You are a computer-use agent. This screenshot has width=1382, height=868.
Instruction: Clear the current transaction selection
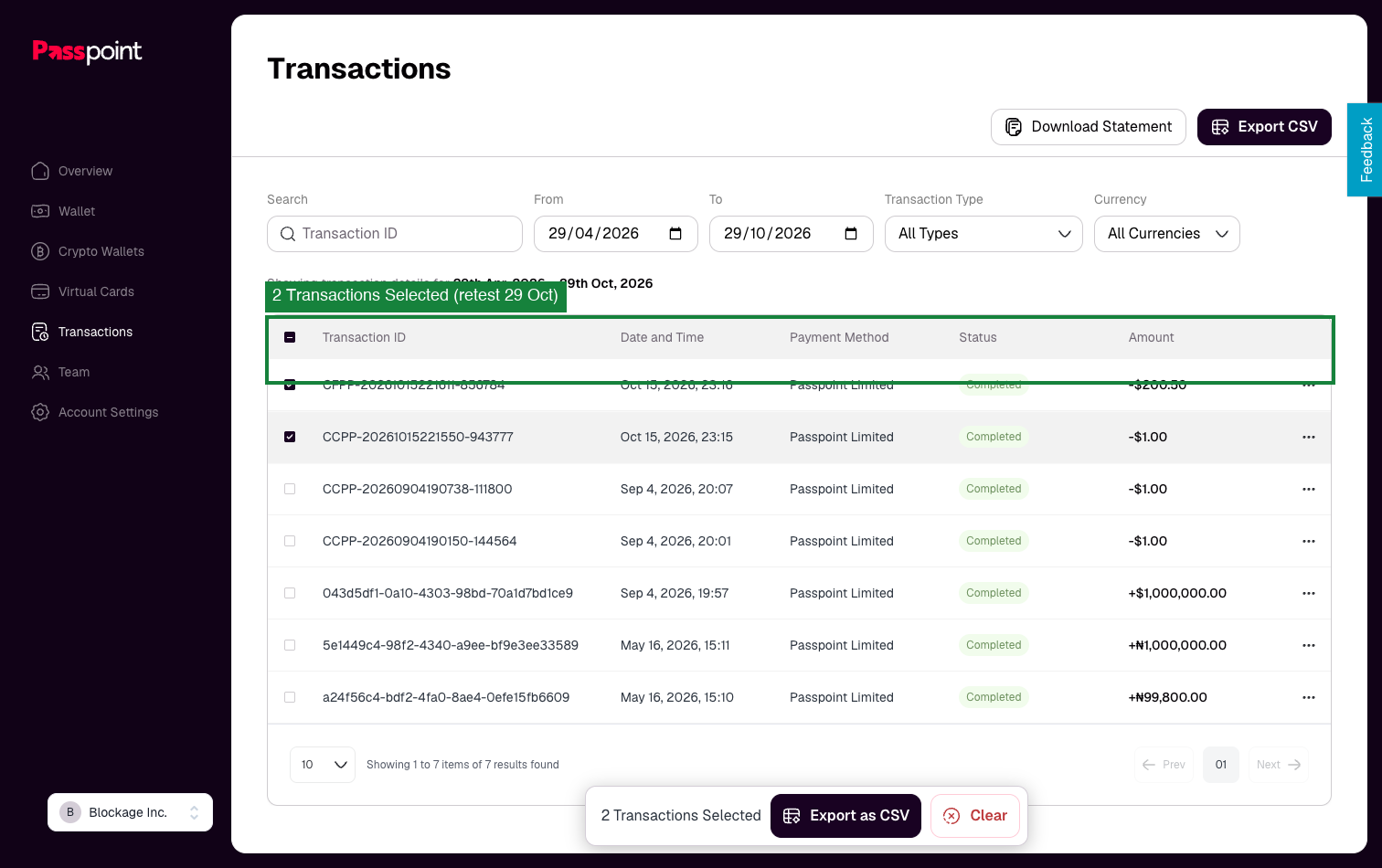click(x=975, y=816)
